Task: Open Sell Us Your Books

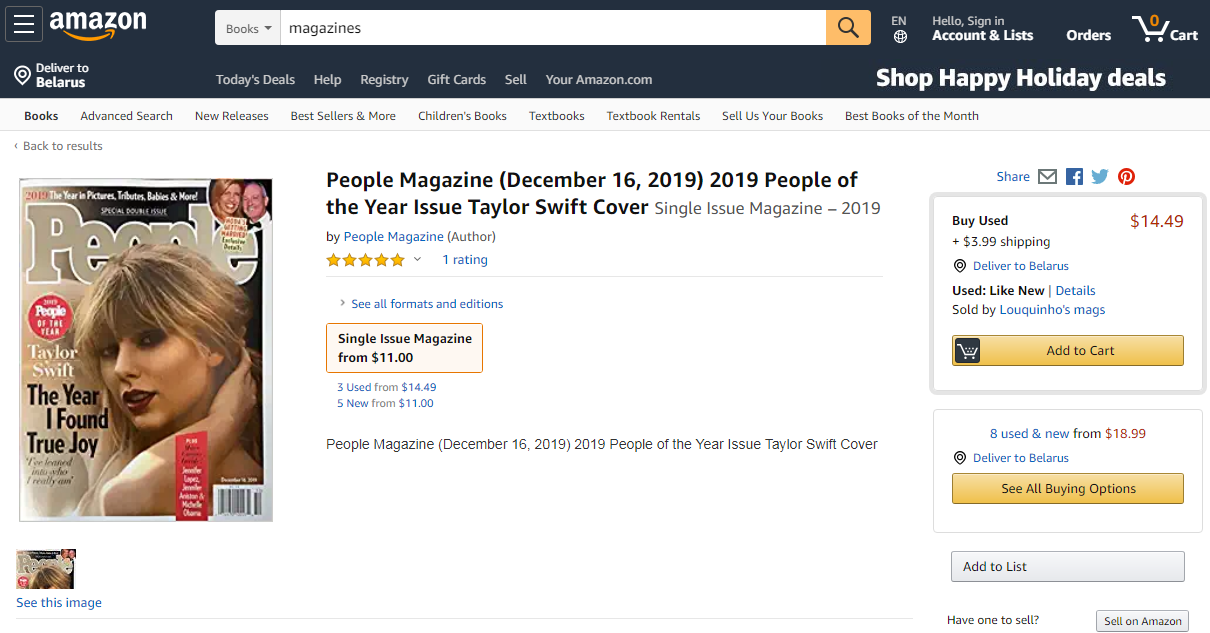Action: point(772,116)
